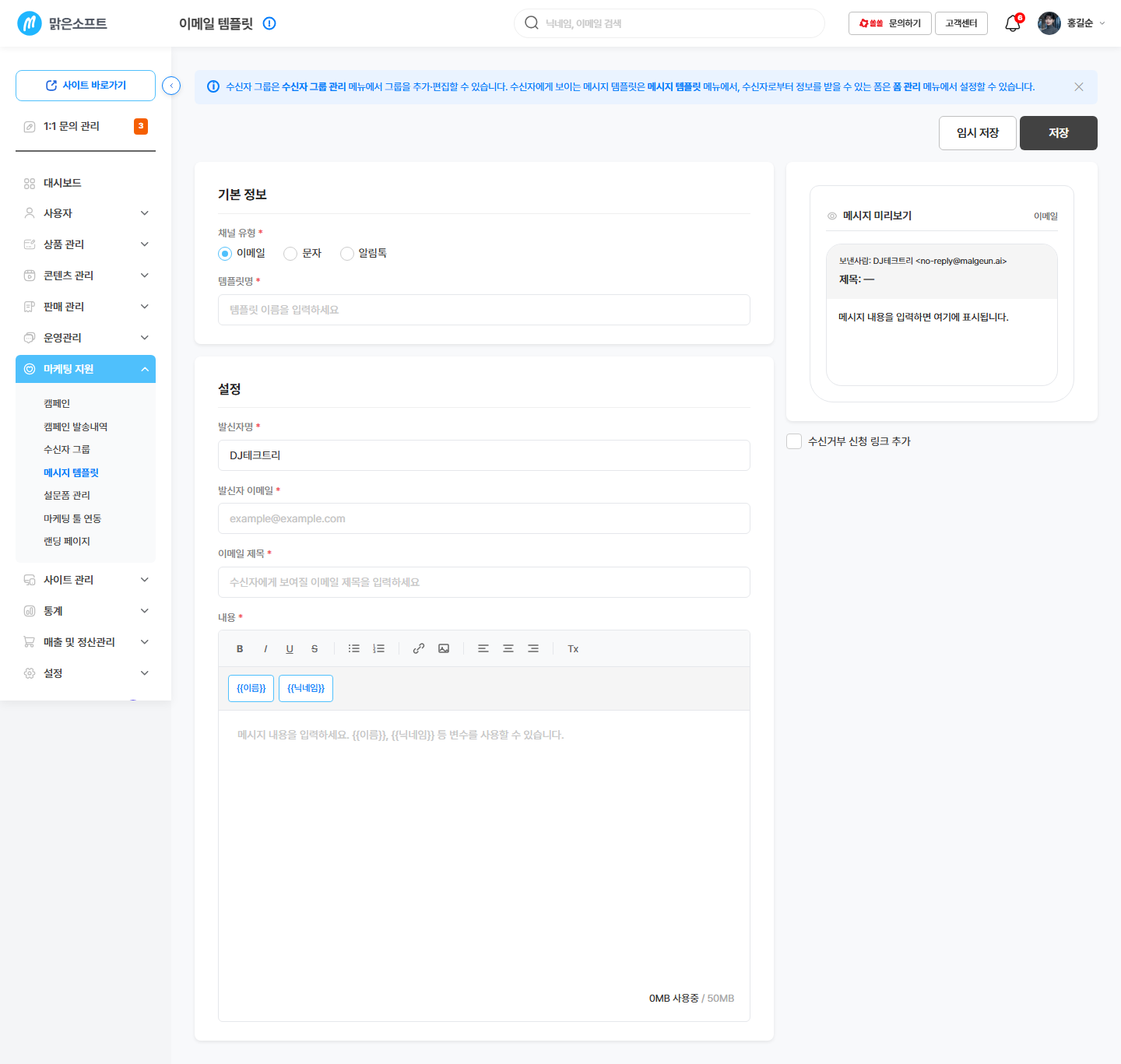The width and height of the screenshot is (1121, 1064).
Task: Apply italic formatting in editor
Action: [x=265, y=648]
